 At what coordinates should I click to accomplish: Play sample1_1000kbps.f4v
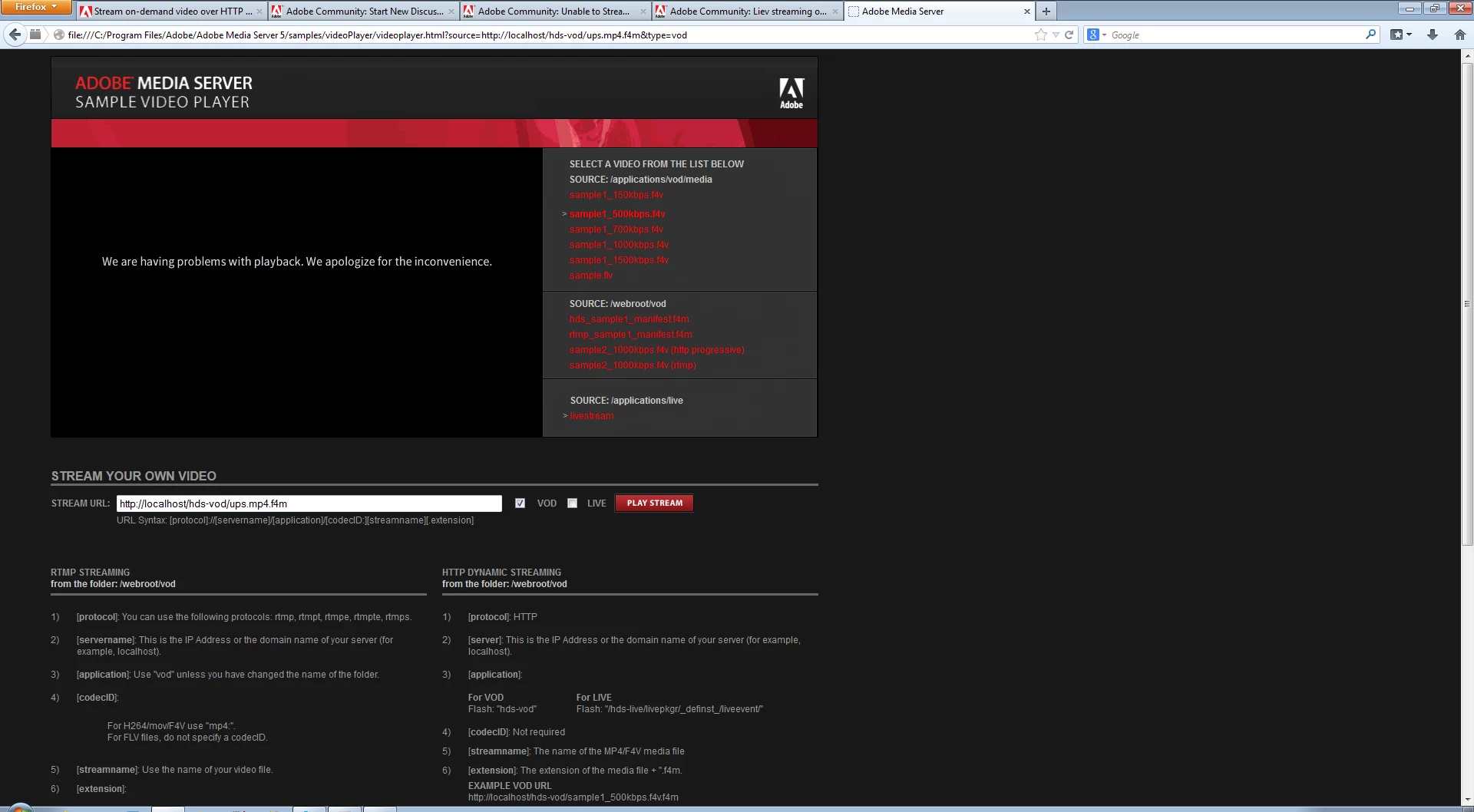tap(619, 245)
